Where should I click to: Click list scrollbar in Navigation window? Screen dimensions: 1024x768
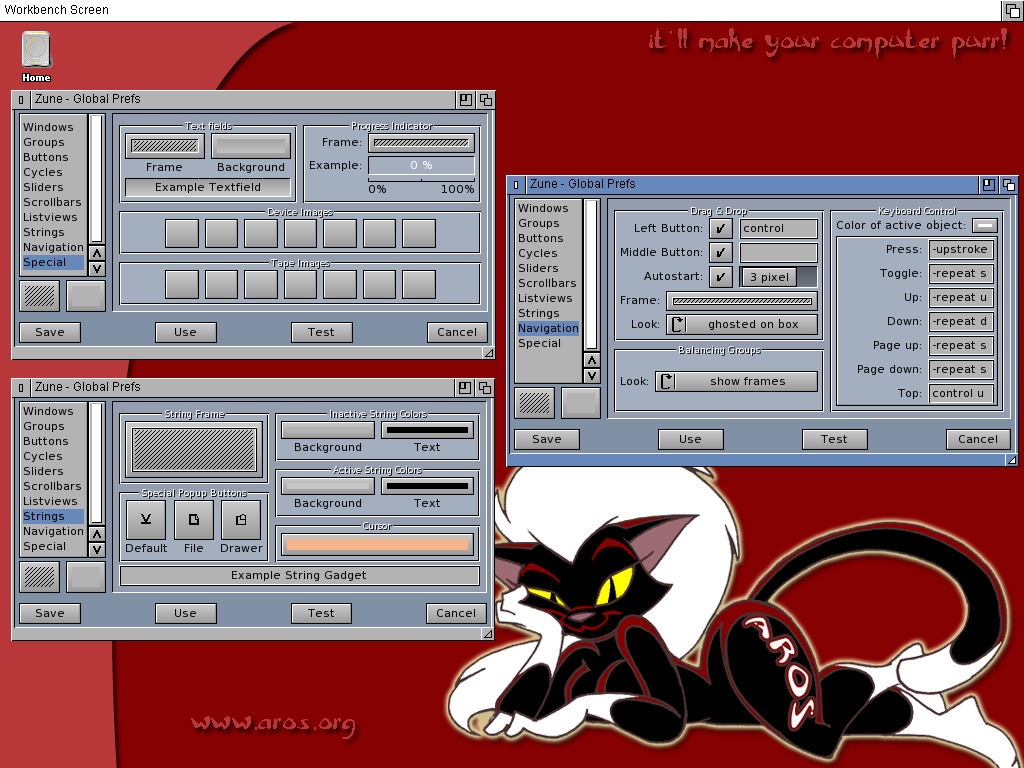pyautogui.click(x=591, y=276)
